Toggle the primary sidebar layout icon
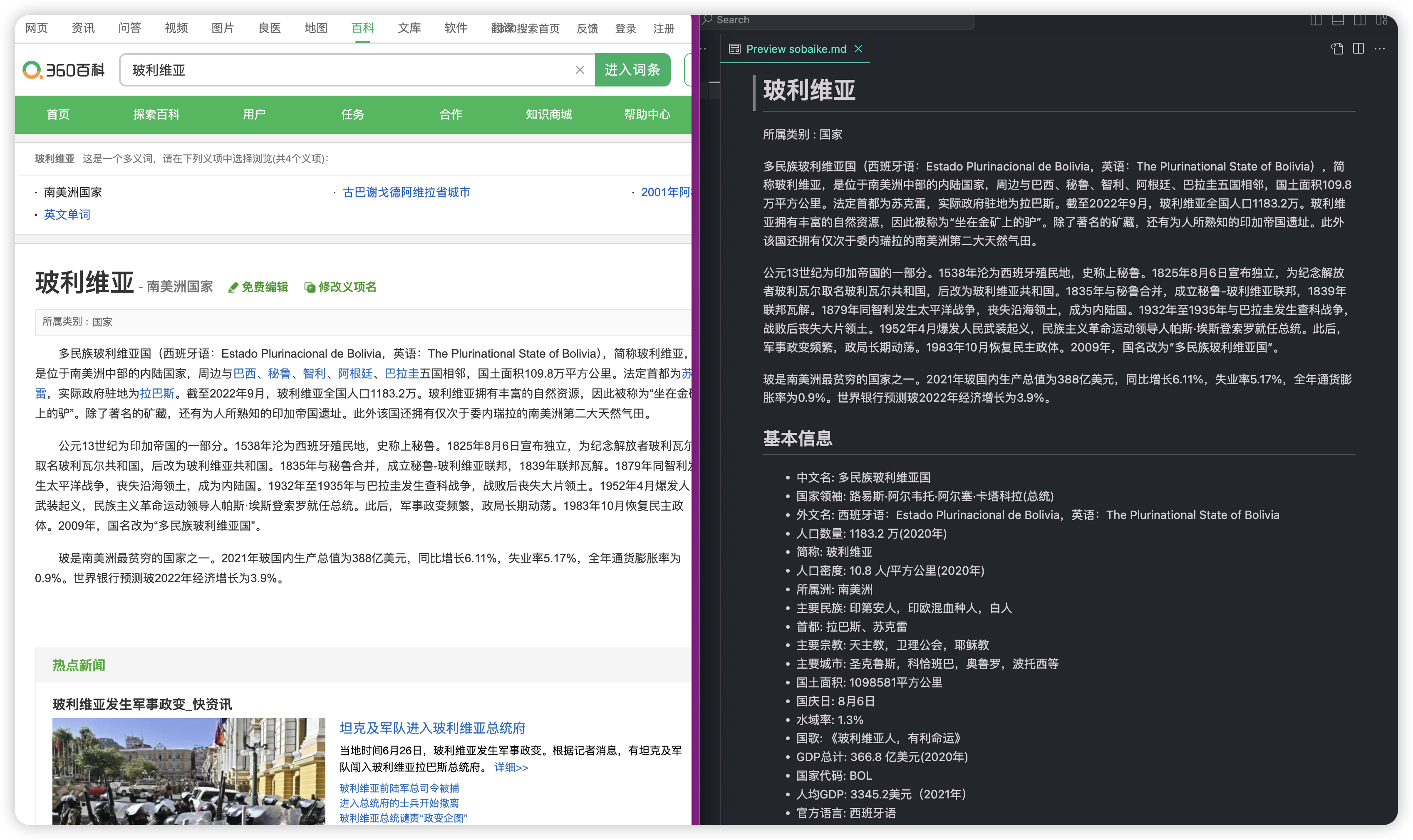Viewport: 1413px width, 840px height. point(1316,20)
